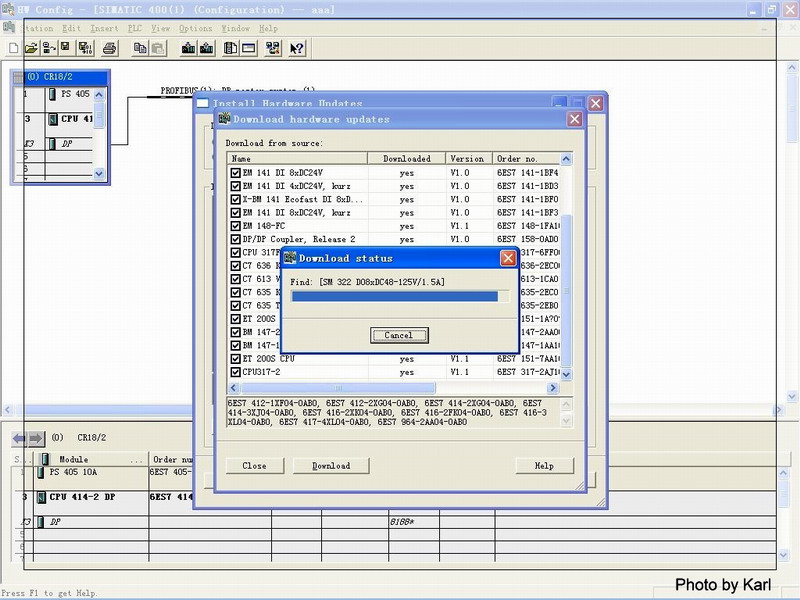Click the PS 405 module icon in rack
The width and height of the screenshot is (800, 600).
click(x=52, y=94)
